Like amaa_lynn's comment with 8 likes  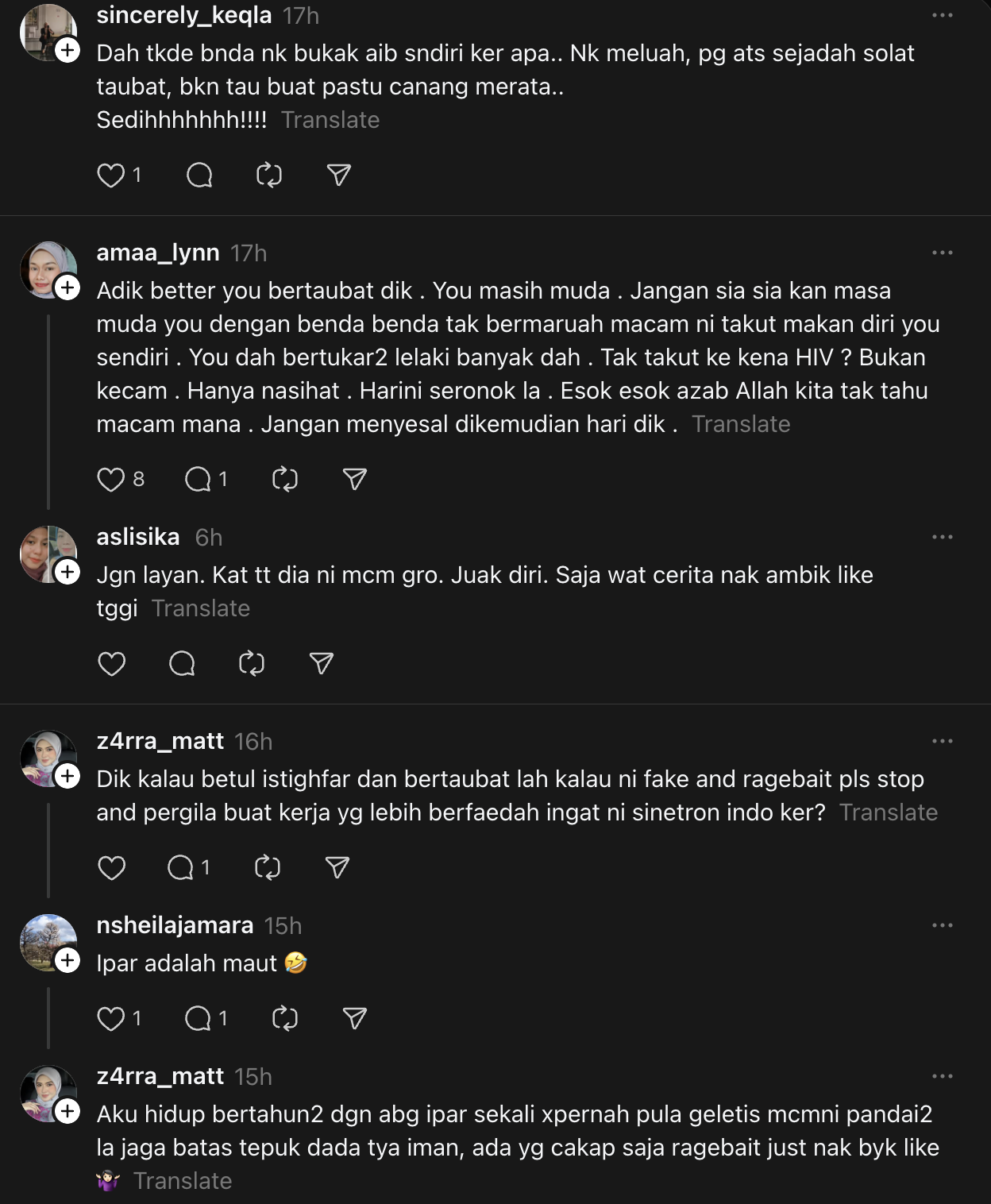(111, 479)
